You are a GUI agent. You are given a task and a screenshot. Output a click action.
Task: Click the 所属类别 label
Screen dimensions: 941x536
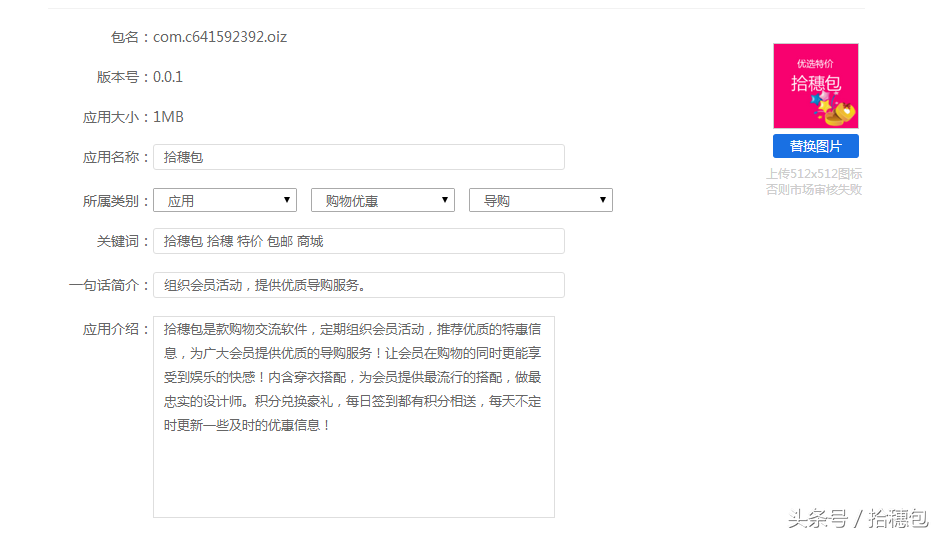click(x=116, y=201)
